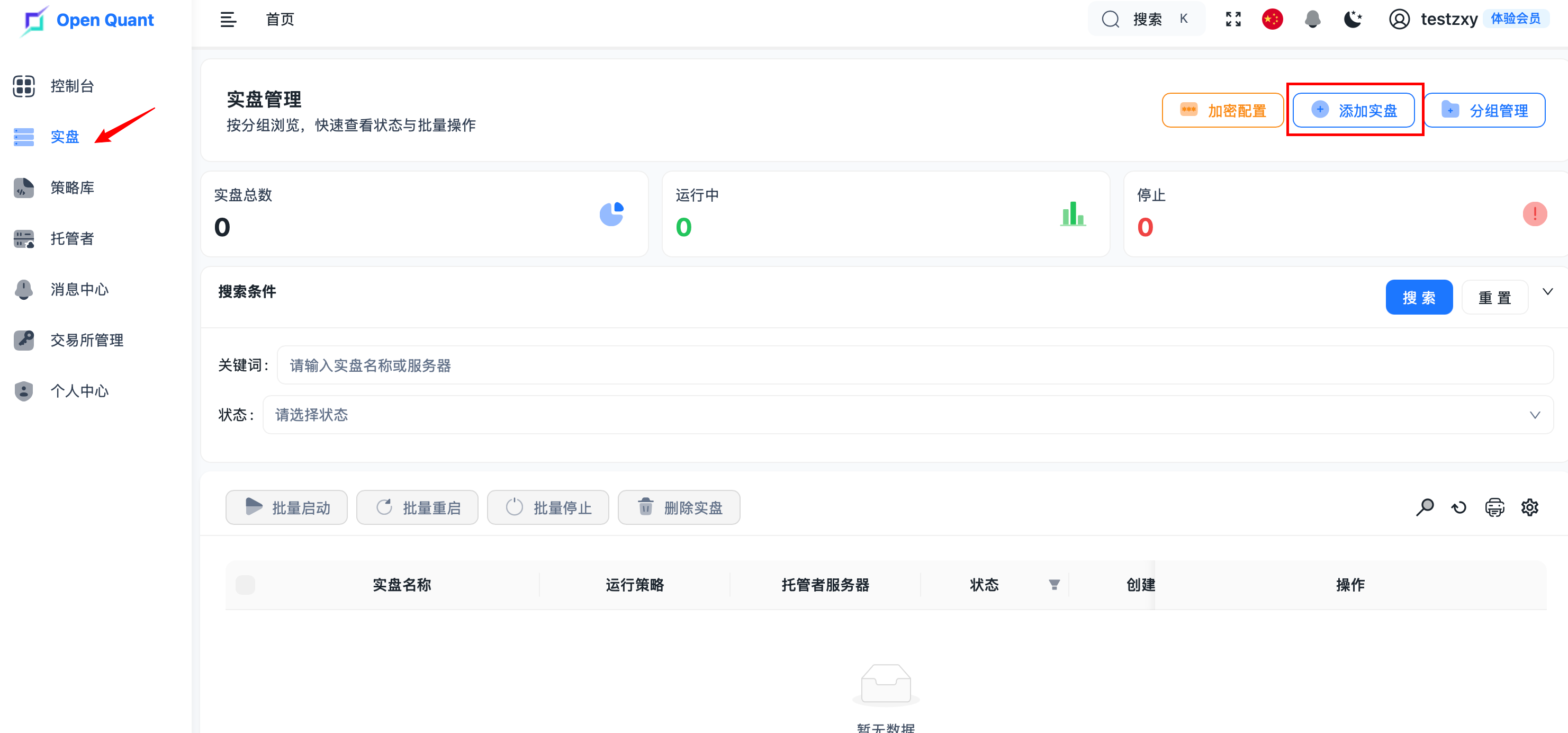1568x733 pixels.
Task: Go to 交易所管理 sidebar item
Action: (x=86, y=339)
